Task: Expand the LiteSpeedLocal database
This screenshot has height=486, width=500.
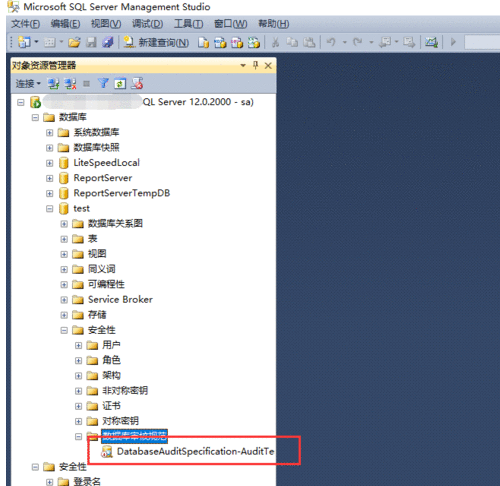Action: coord(49,163)
